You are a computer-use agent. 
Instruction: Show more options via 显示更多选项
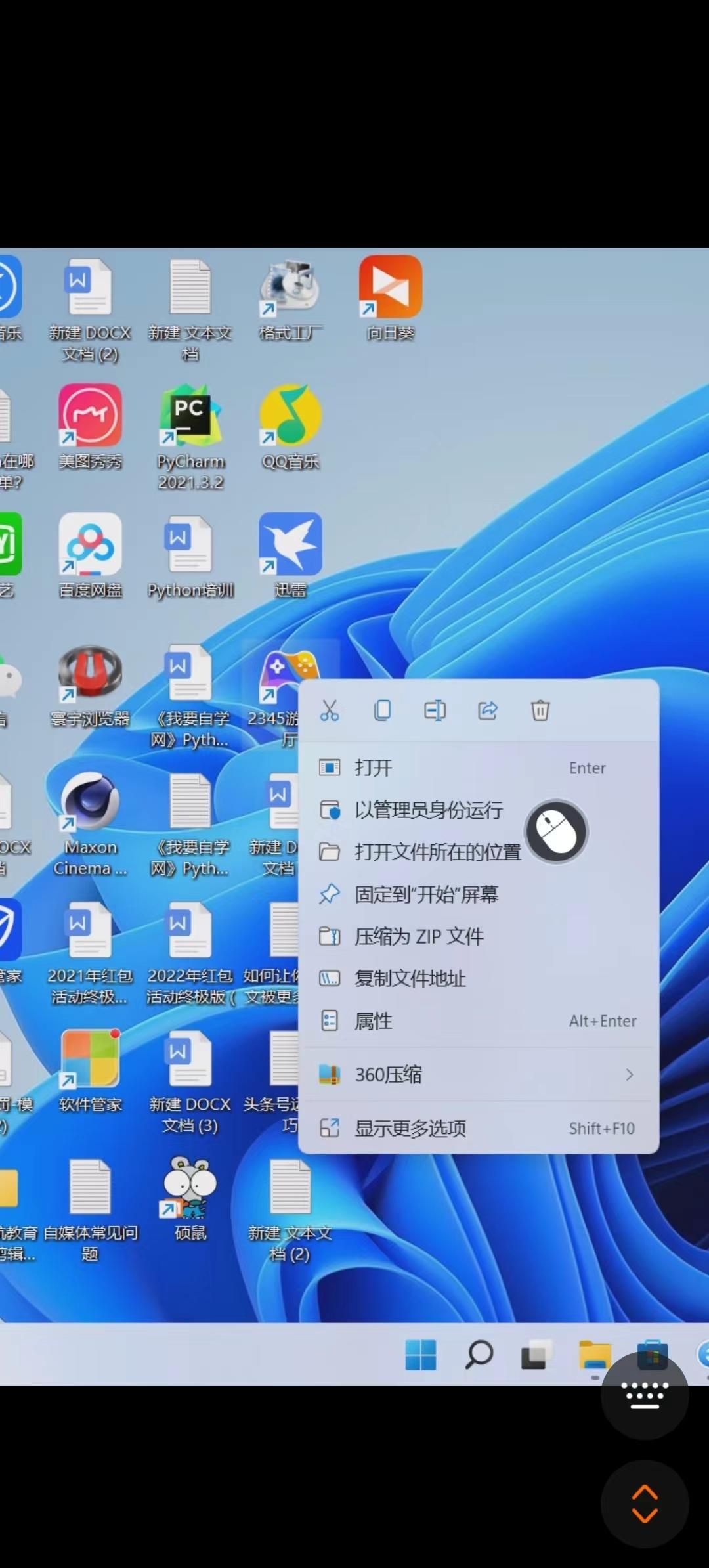410,1129
